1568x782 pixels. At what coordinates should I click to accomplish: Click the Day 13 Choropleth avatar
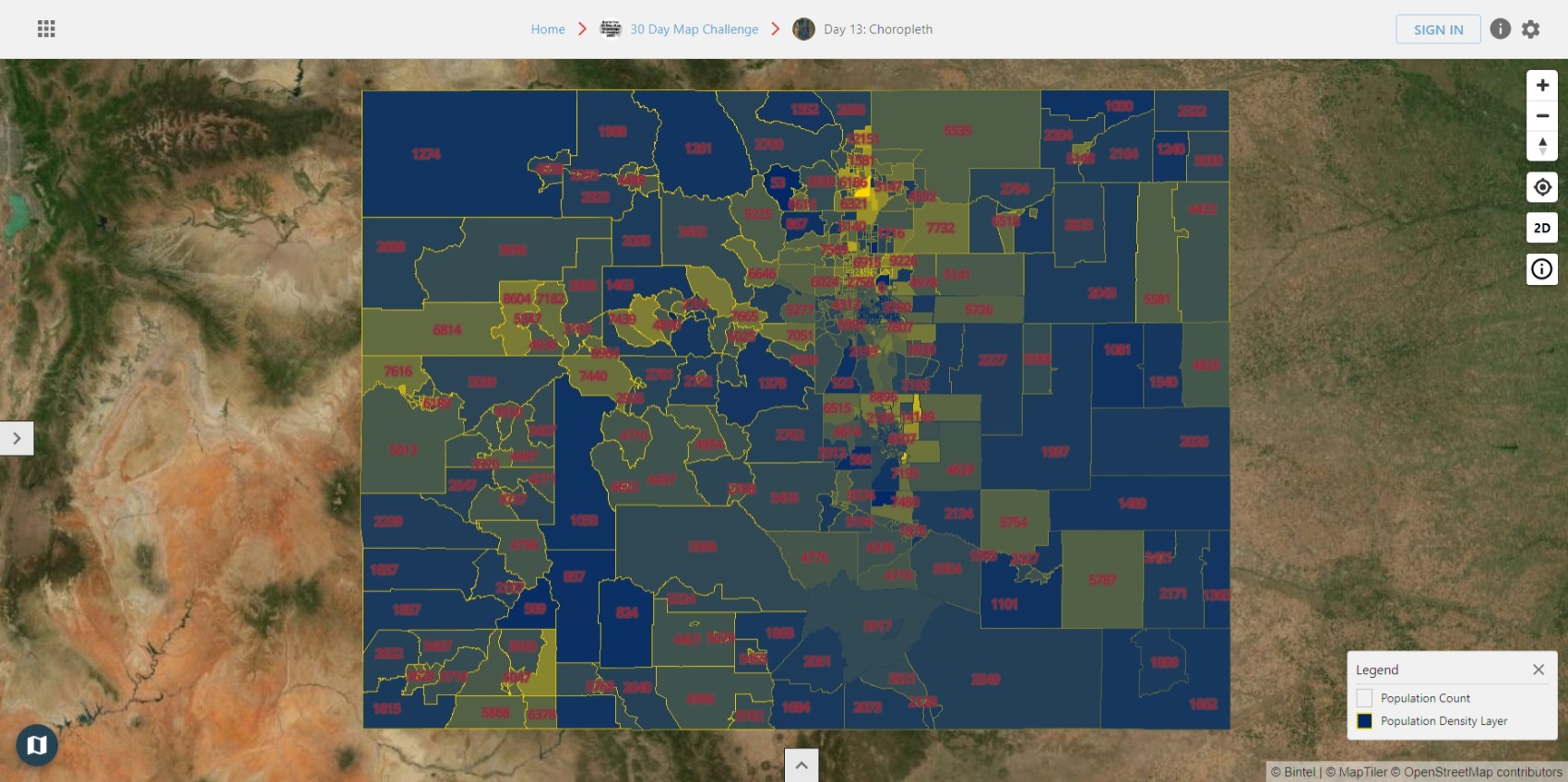[804, 29]
